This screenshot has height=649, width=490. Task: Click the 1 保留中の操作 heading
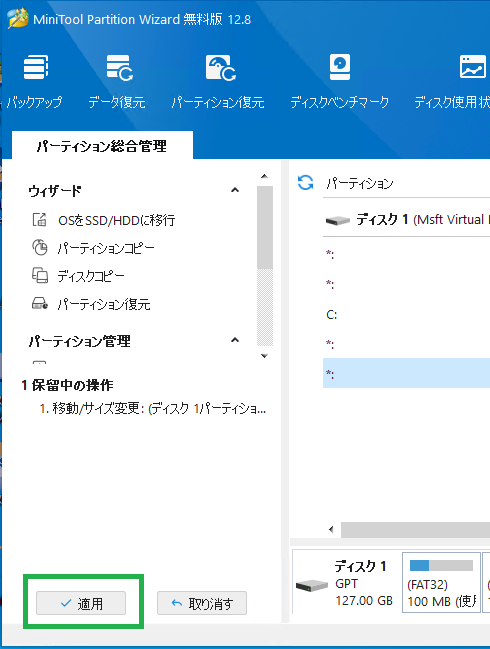67,385
